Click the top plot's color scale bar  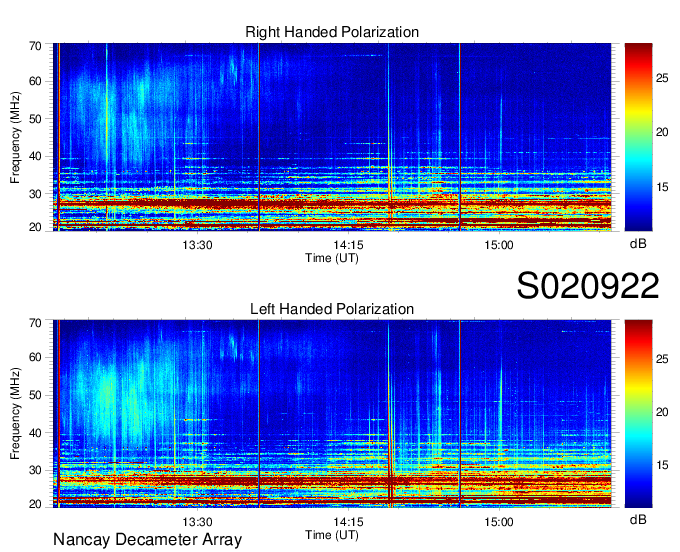(x=638, y=137)
